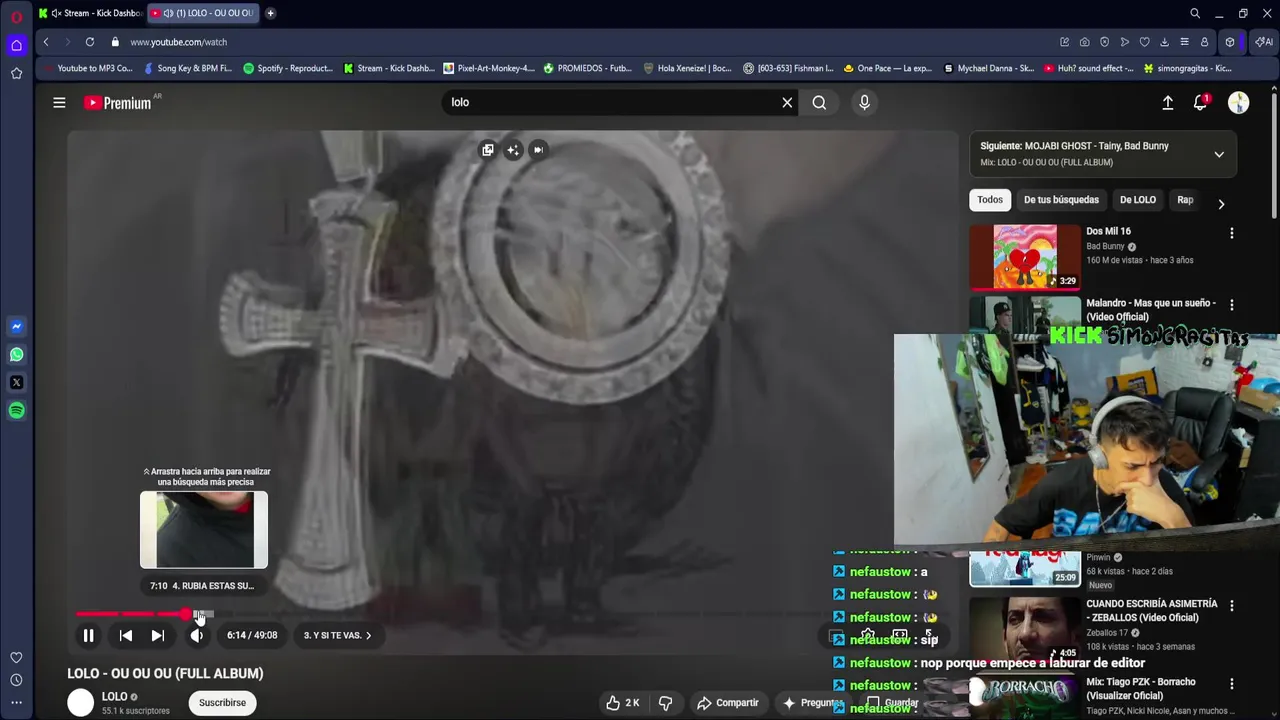Open 'Song Key & BPM Fi...' bookmark

[x=188, y=68]
